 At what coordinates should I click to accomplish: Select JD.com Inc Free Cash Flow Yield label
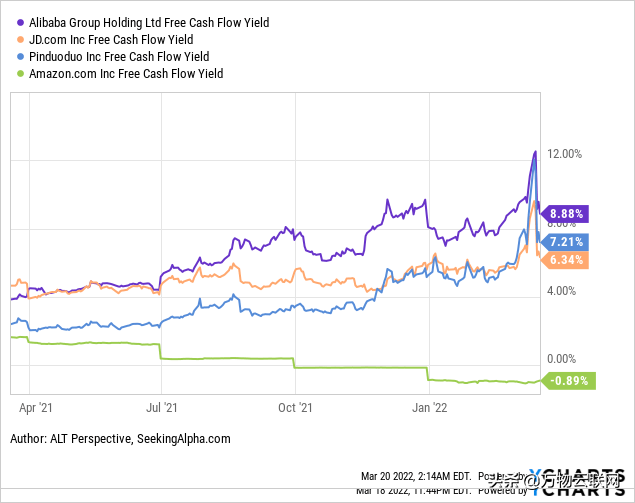111,40
